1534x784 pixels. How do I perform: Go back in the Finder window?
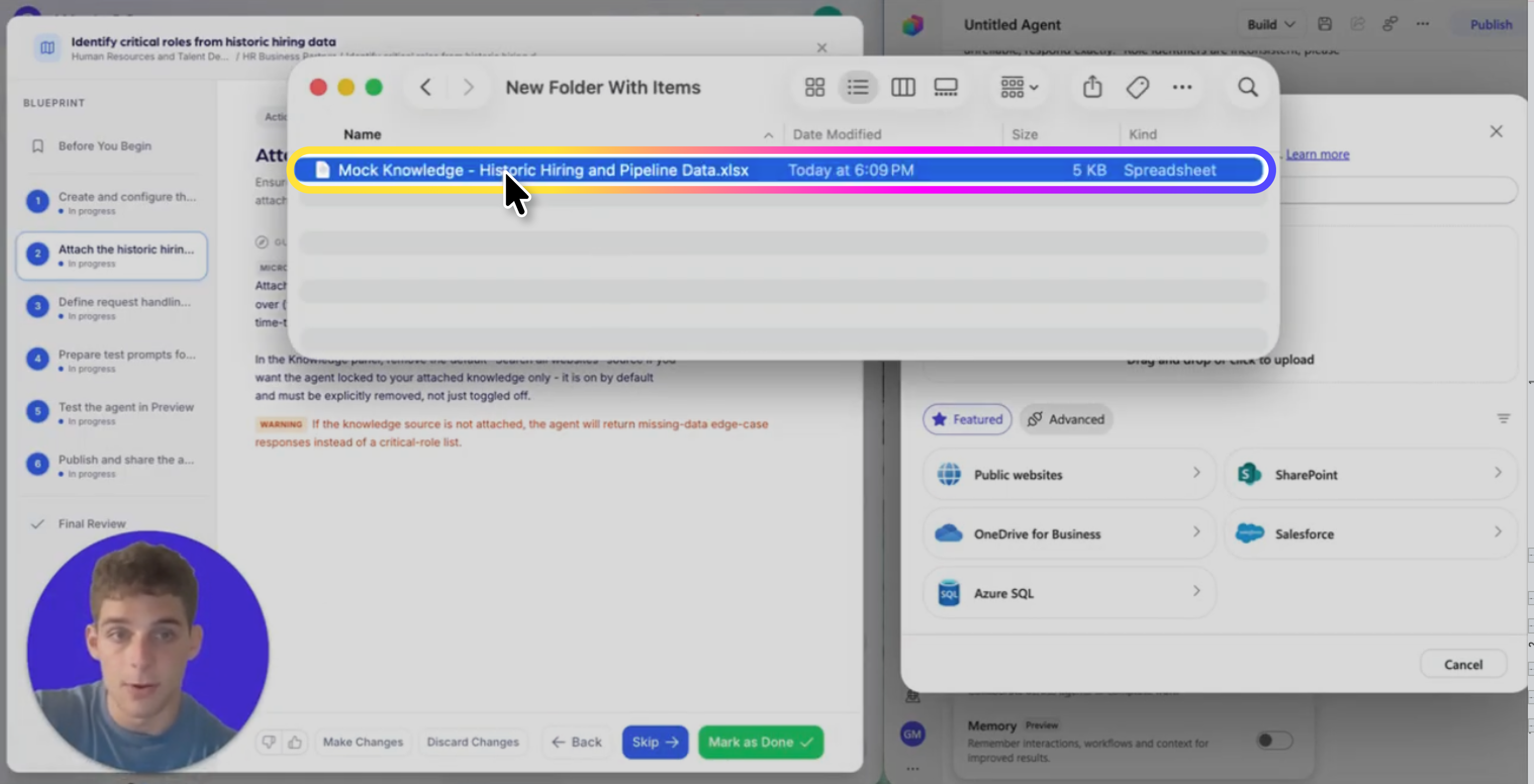(x=425, y=87)
